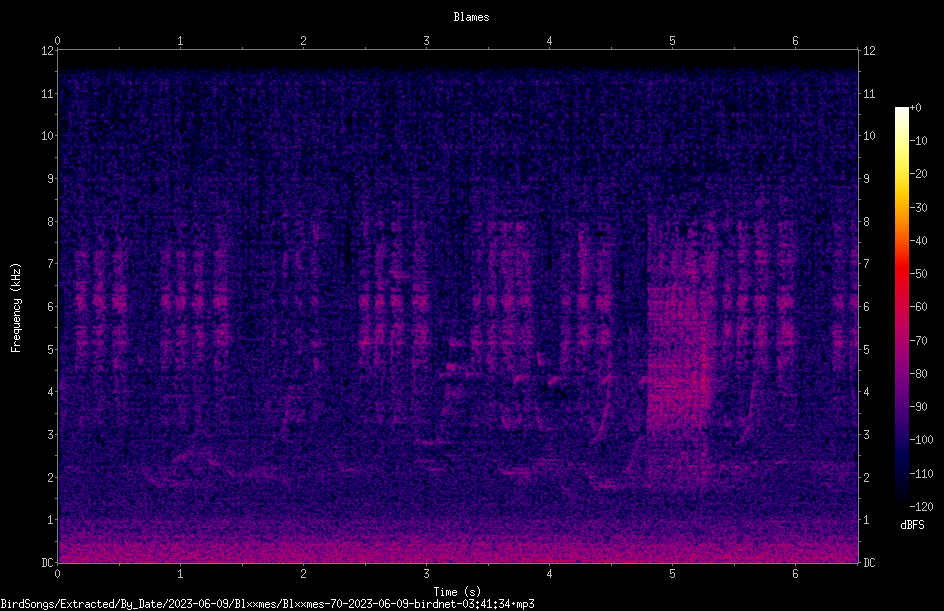
Task: Click the "2" tick on the bottom time axis
Action: coord(303,574)
